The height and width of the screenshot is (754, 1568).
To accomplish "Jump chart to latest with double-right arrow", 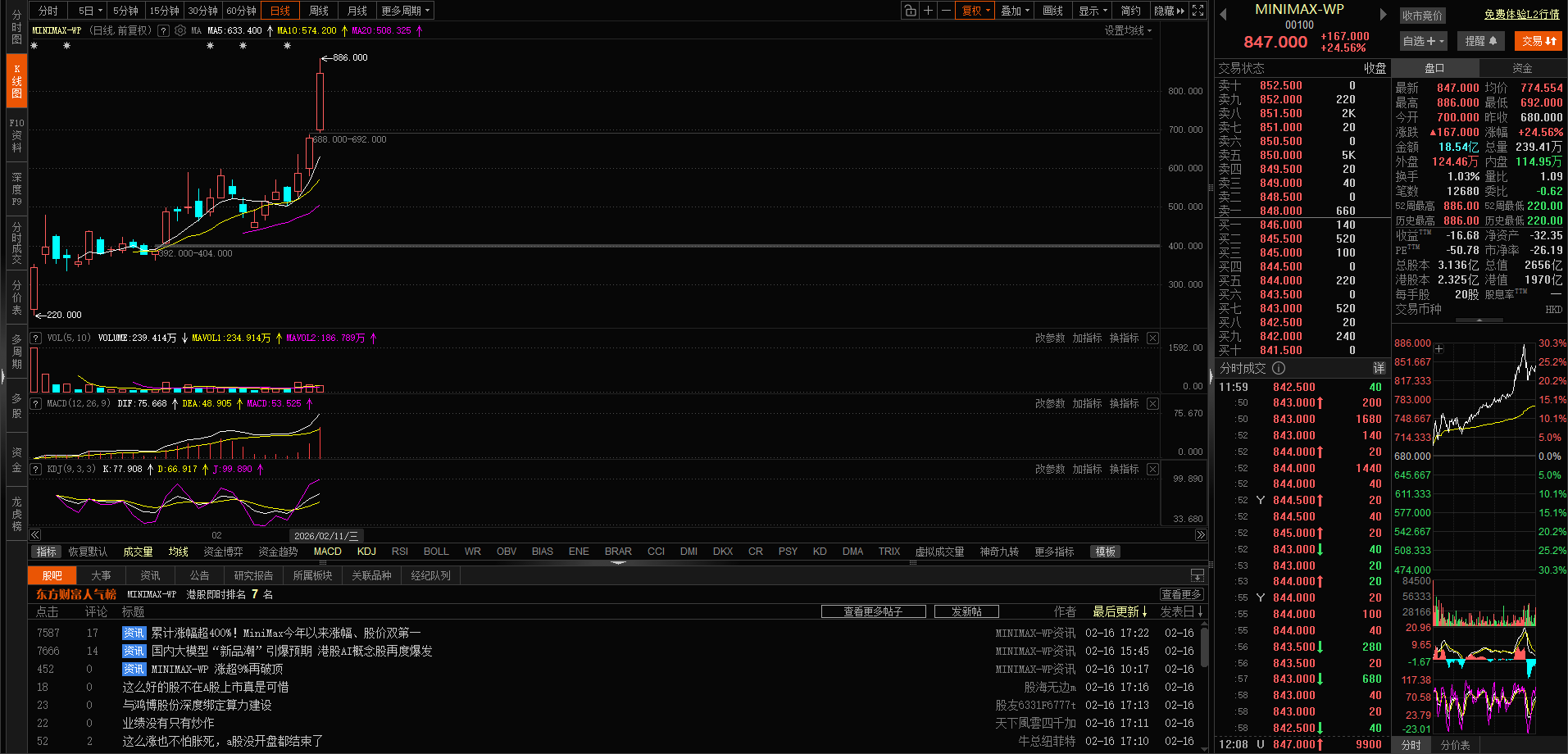I will click(x=1201, y=535).
